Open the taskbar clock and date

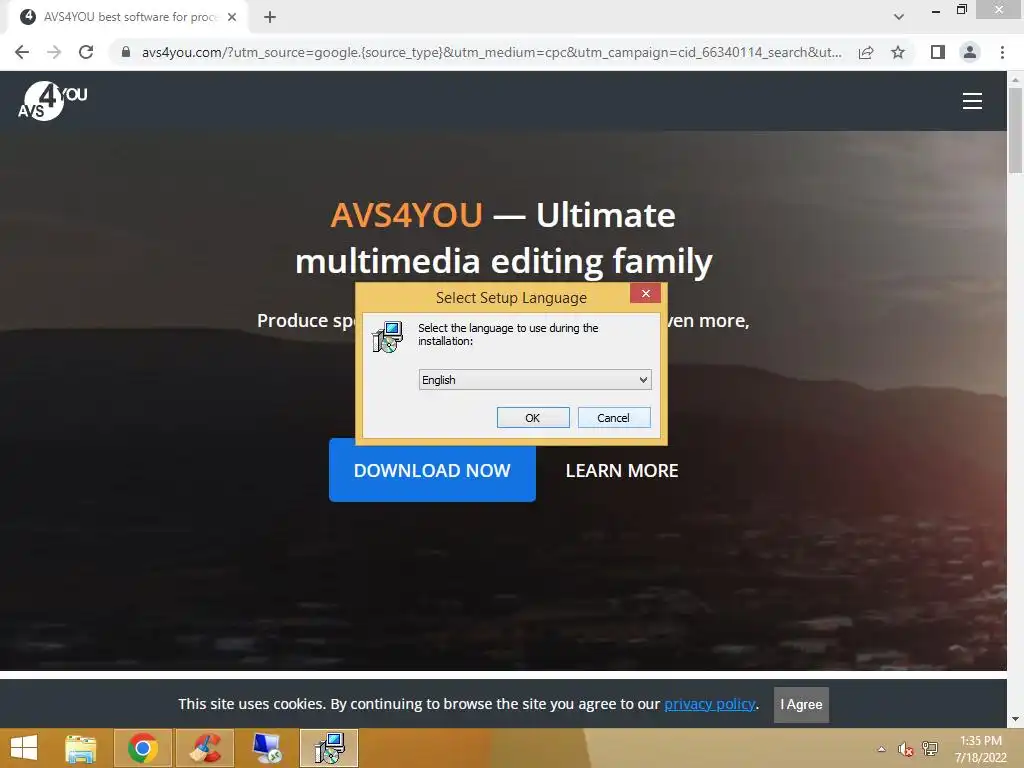pos(980,749)
